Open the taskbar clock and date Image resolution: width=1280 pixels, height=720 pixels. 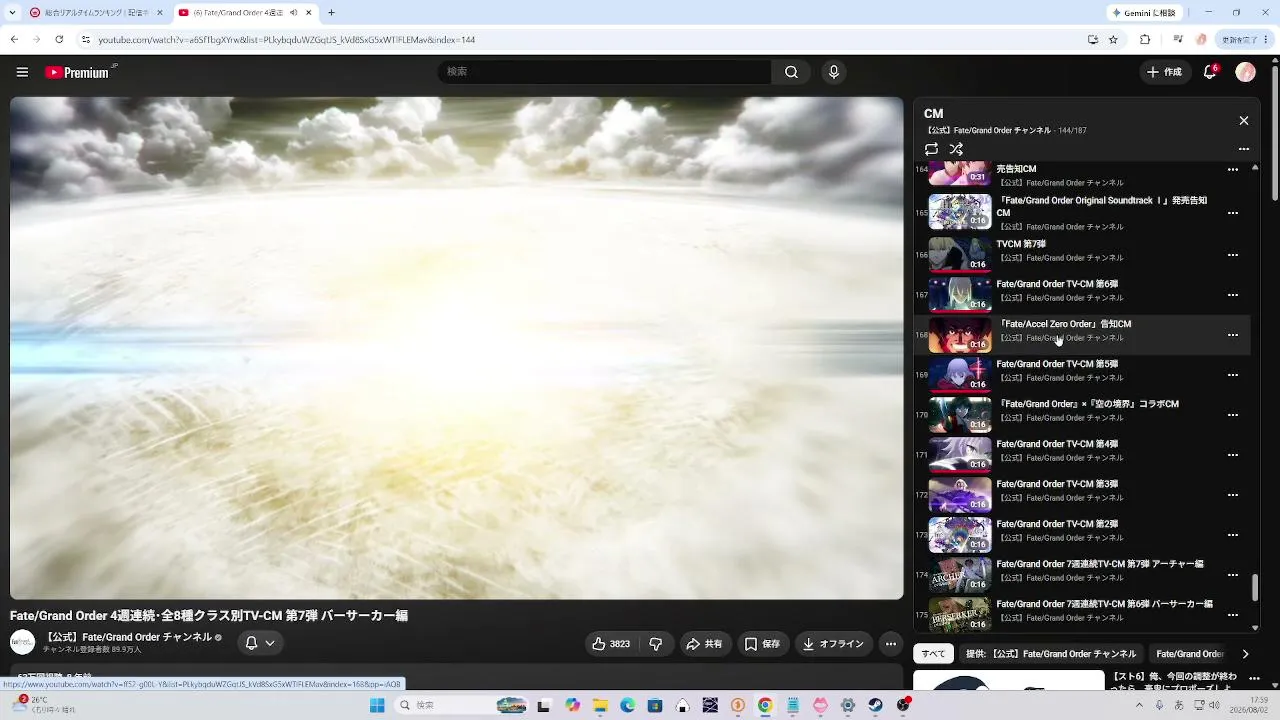click(x=1247, y=705)
